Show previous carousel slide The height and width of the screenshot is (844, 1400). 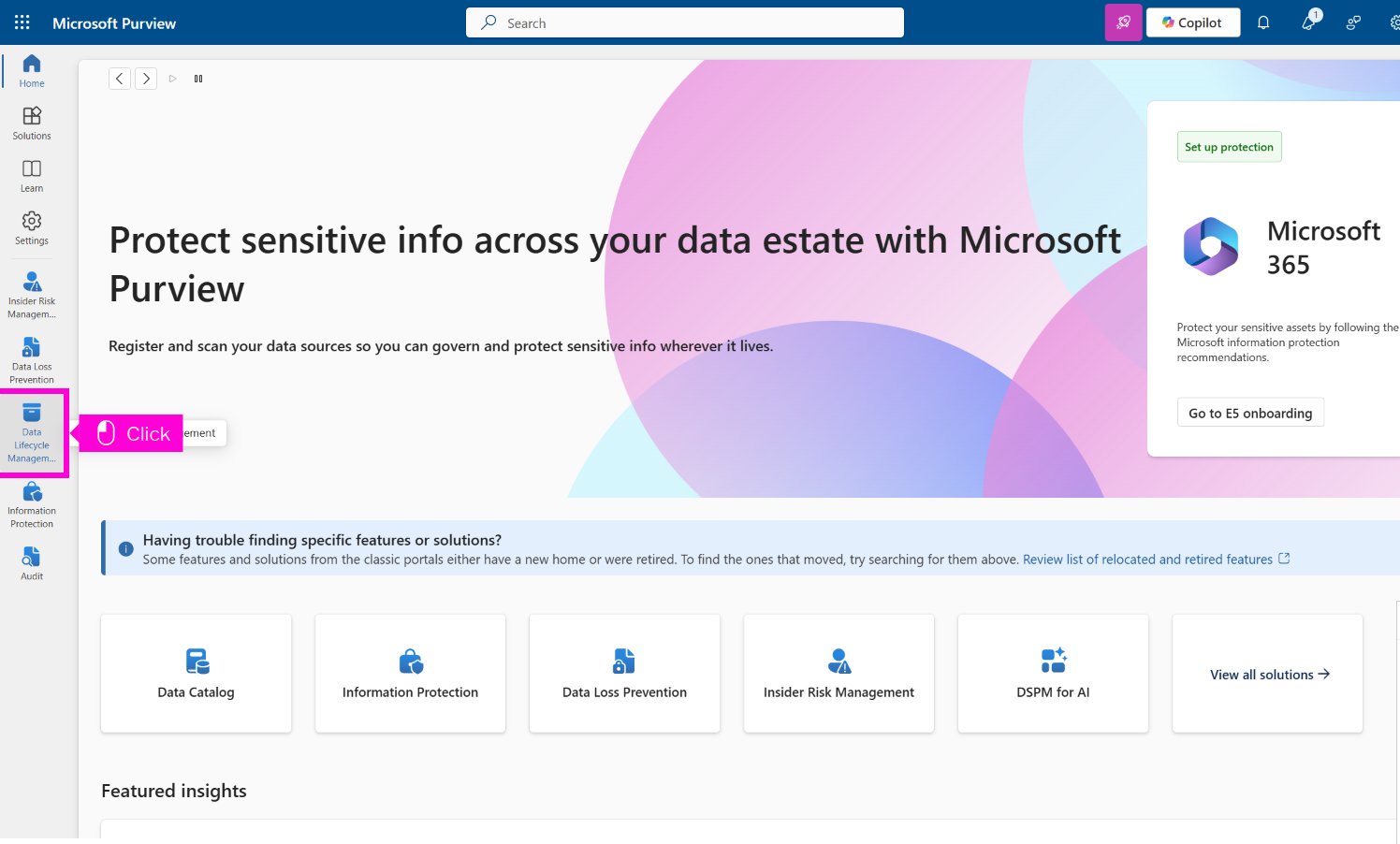[120, 79]
